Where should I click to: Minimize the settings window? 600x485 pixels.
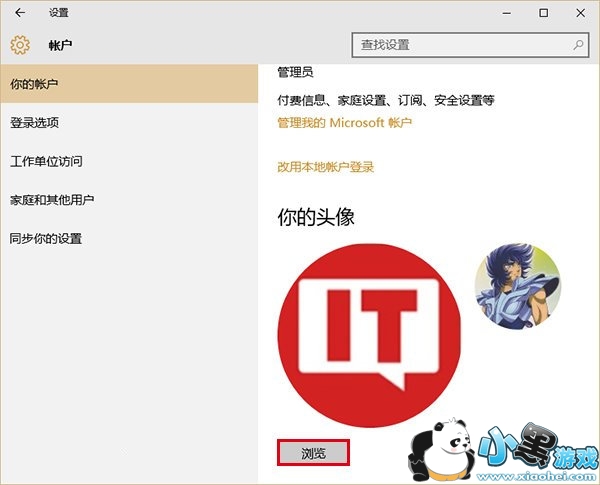click(507, 13)
